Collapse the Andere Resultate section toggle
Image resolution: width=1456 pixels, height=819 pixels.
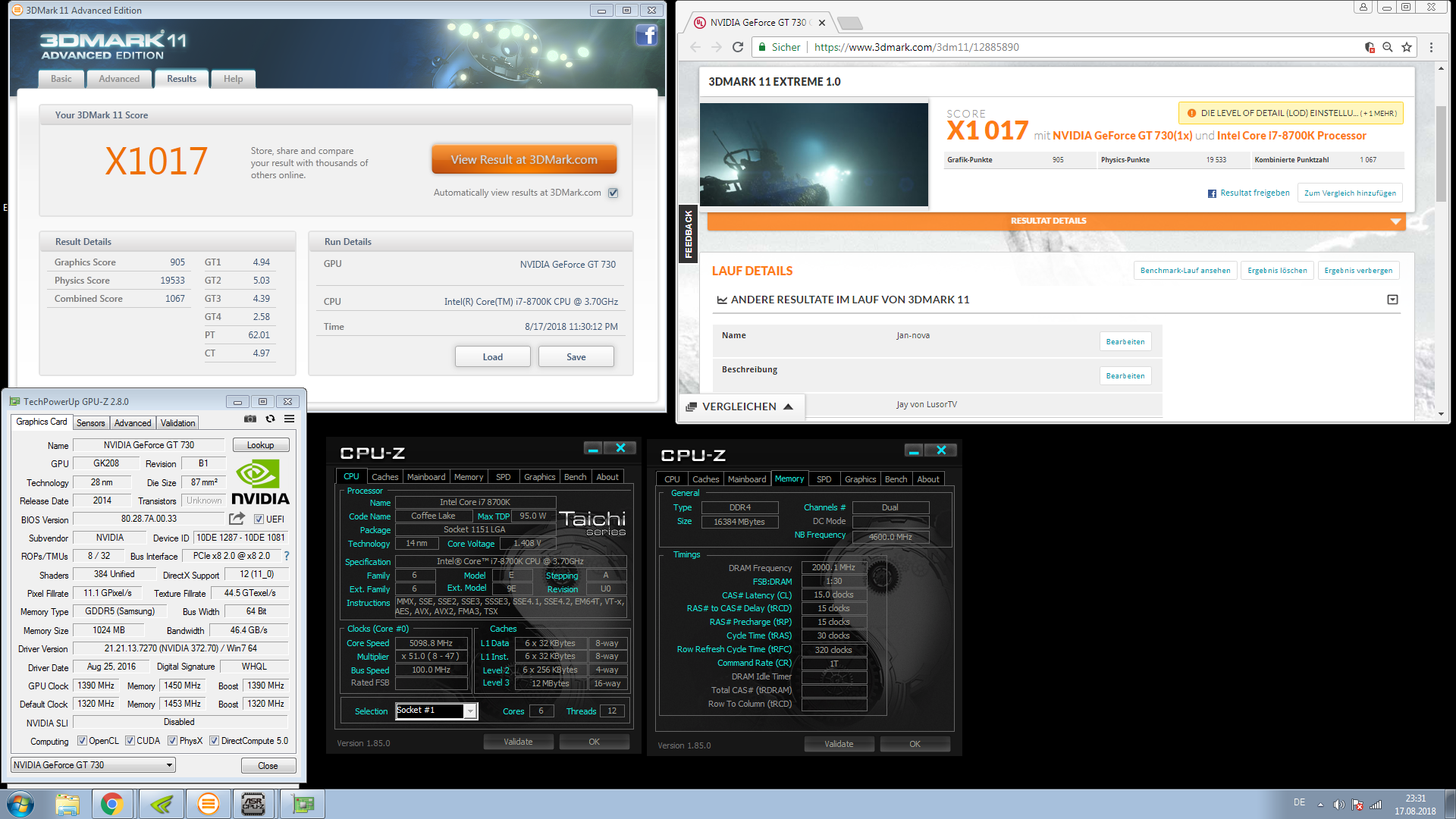(x=1392, y=300)
